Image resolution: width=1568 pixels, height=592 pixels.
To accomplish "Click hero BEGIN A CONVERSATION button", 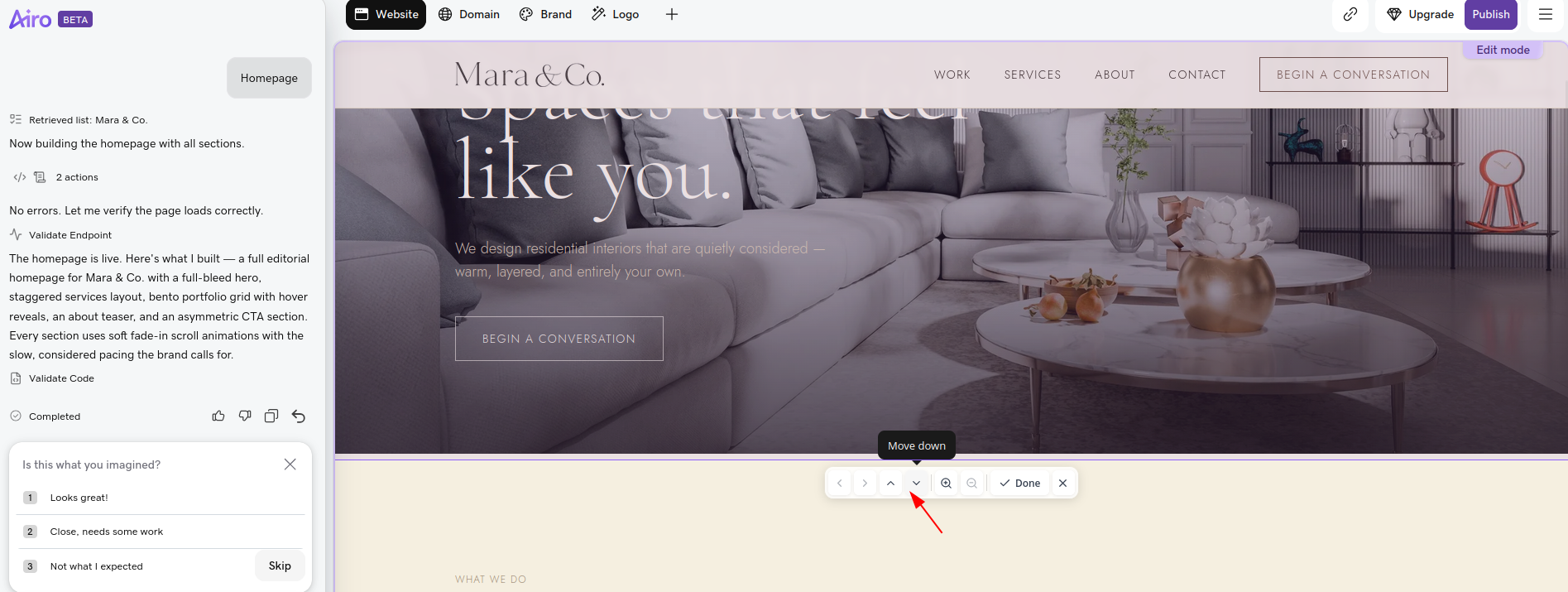I will point(559,339).
